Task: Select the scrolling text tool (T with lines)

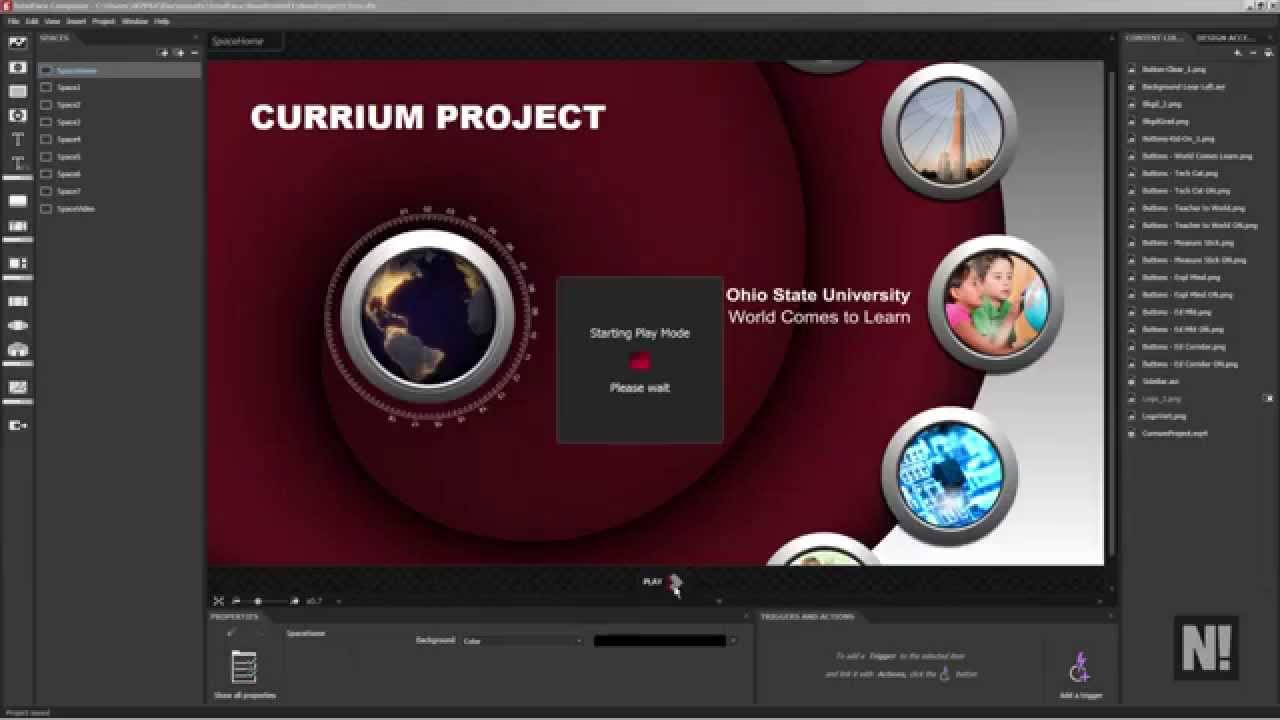Action: [x=17, y=164]
